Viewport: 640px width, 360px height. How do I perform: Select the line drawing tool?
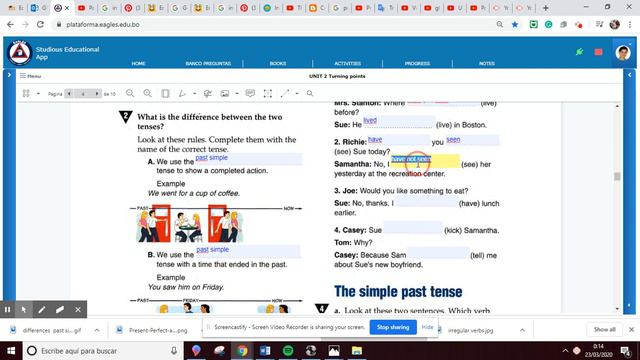click(285, 93)
